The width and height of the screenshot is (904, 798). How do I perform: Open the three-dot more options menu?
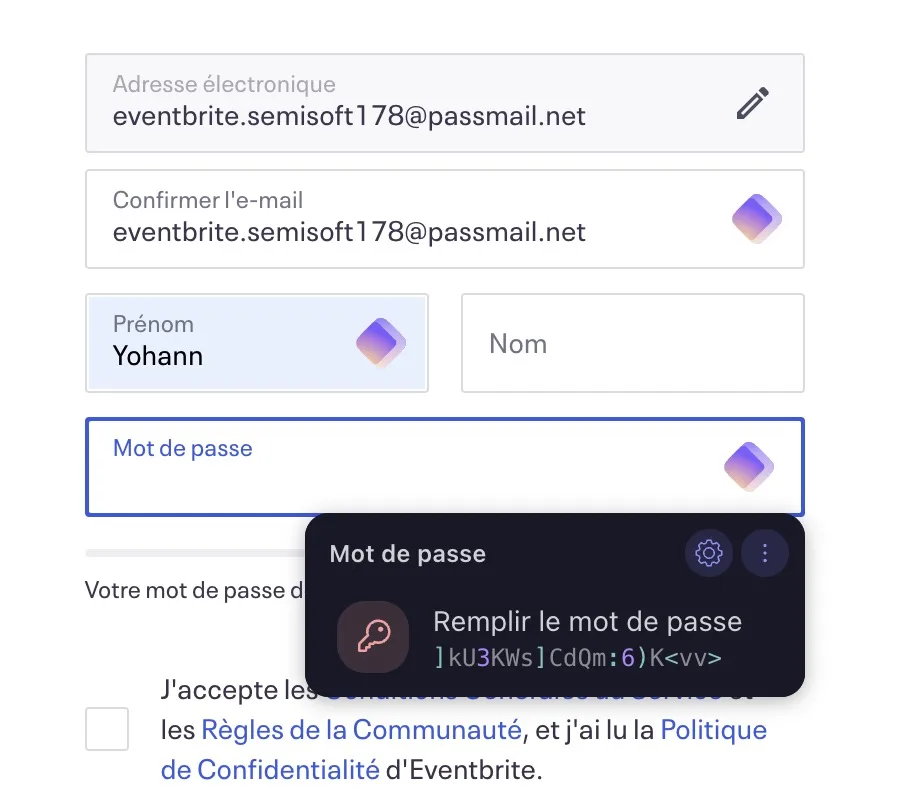(x=765, y=553)
